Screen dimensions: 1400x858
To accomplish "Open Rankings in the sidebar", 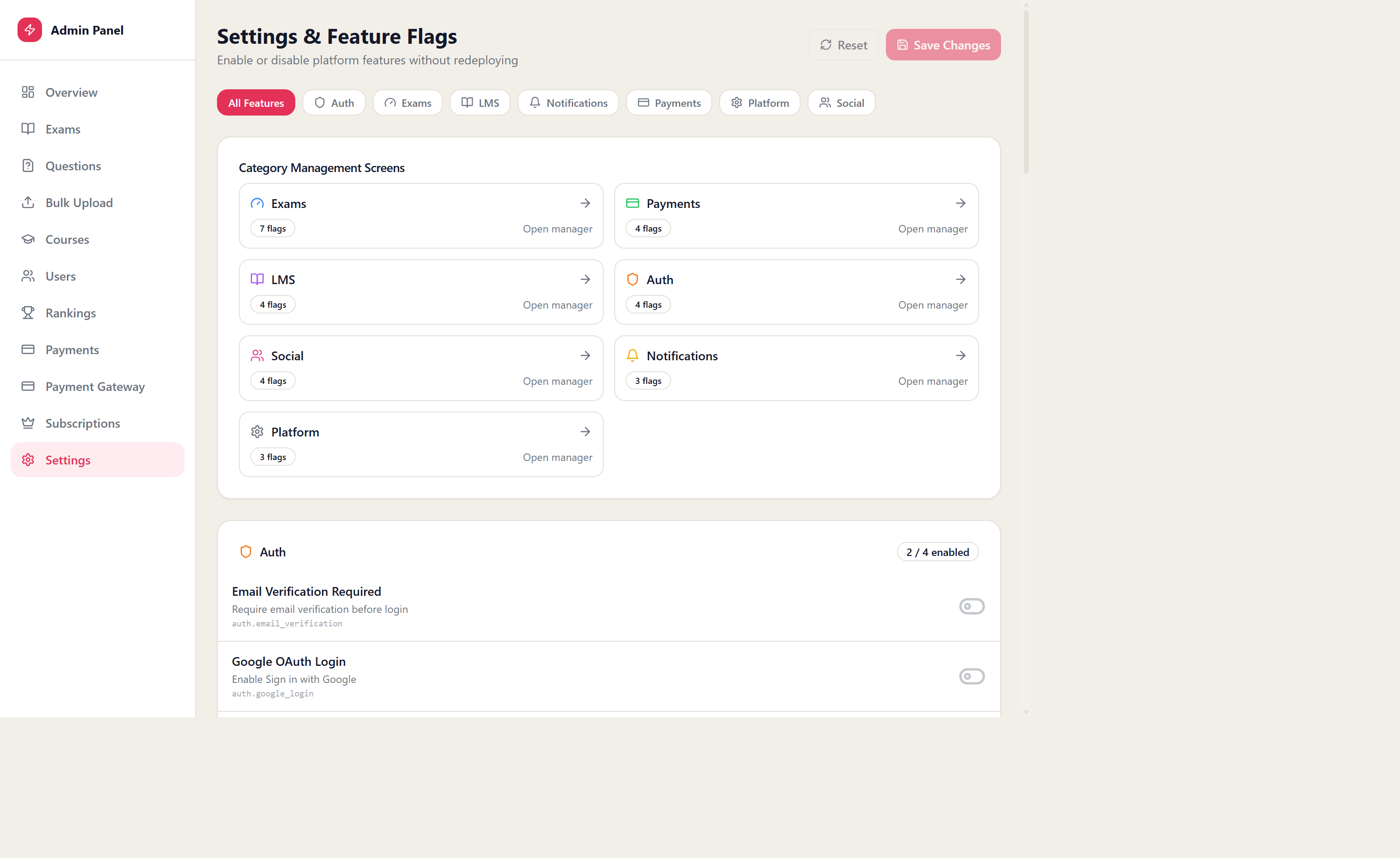I will click(x=97, y=313).
